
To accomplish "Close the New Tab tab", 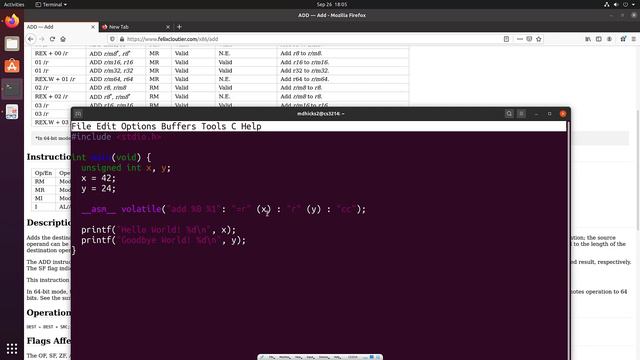I will pos(168,27).
